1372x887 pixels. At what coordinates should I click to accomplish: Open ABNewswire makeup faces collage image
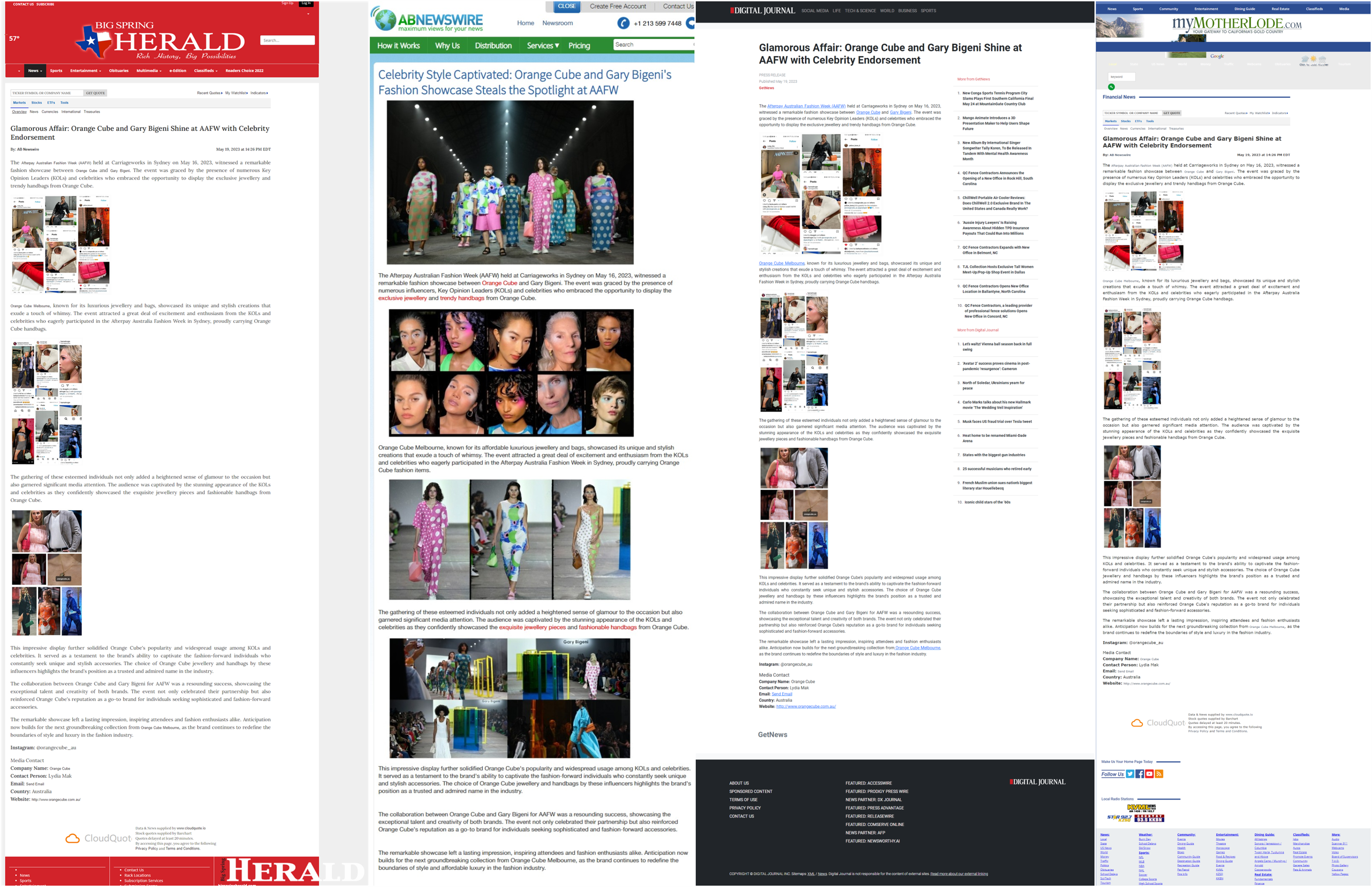[x=511, y=373]
